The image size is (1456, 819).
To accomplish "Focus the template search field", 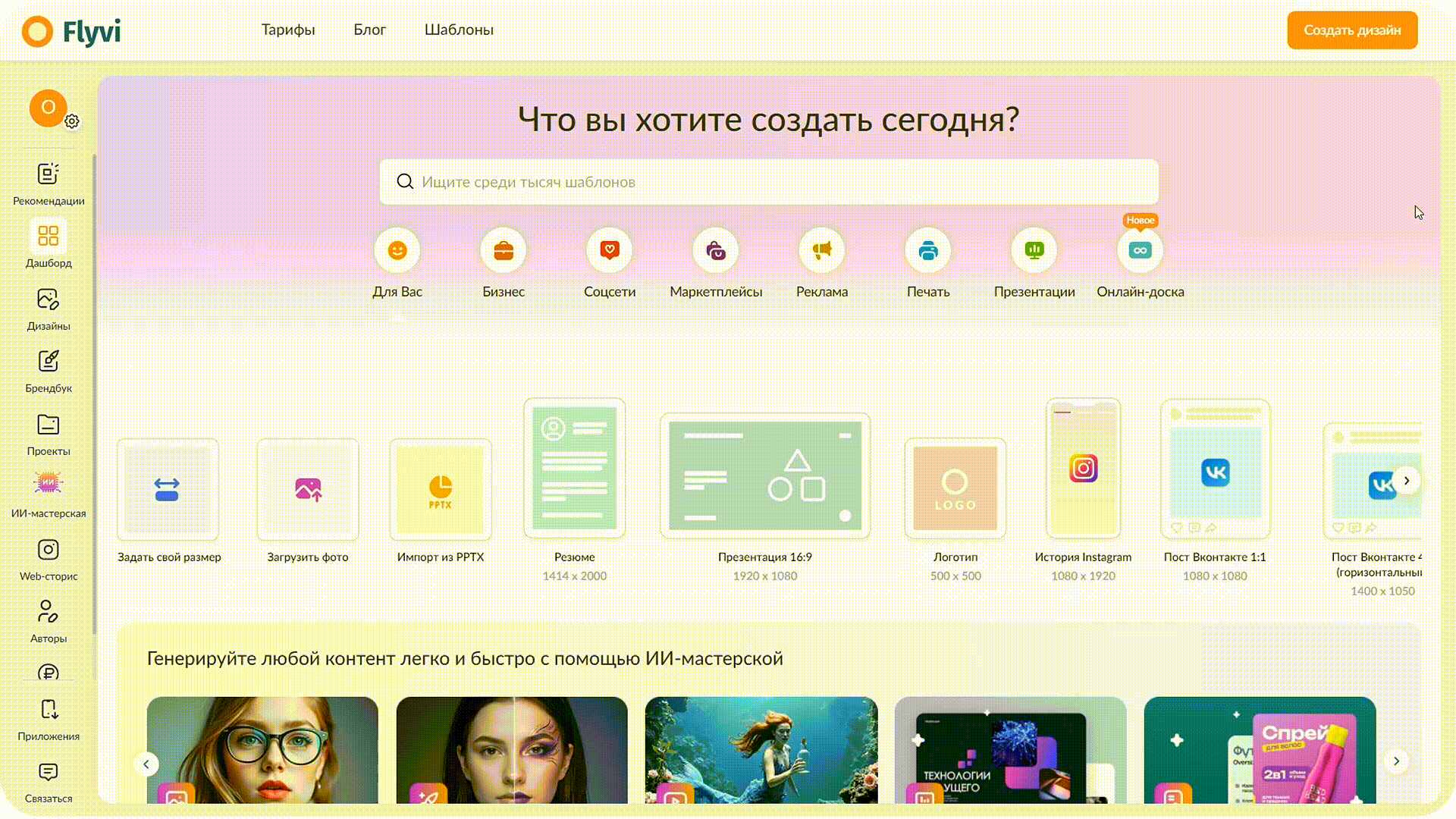I will [x=769, y=182].
